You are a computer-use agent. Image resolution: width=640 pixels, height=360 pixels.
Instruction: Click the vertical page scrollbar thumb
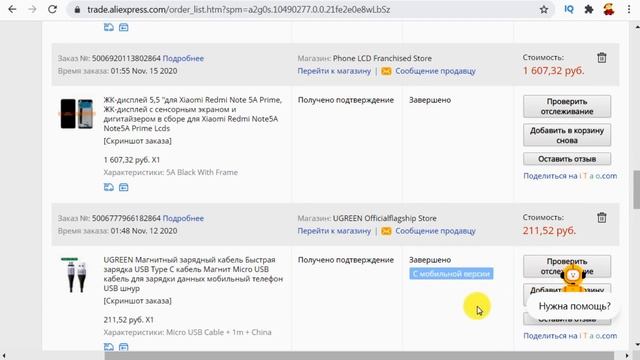pyautogui.click(x=636, y=190)
